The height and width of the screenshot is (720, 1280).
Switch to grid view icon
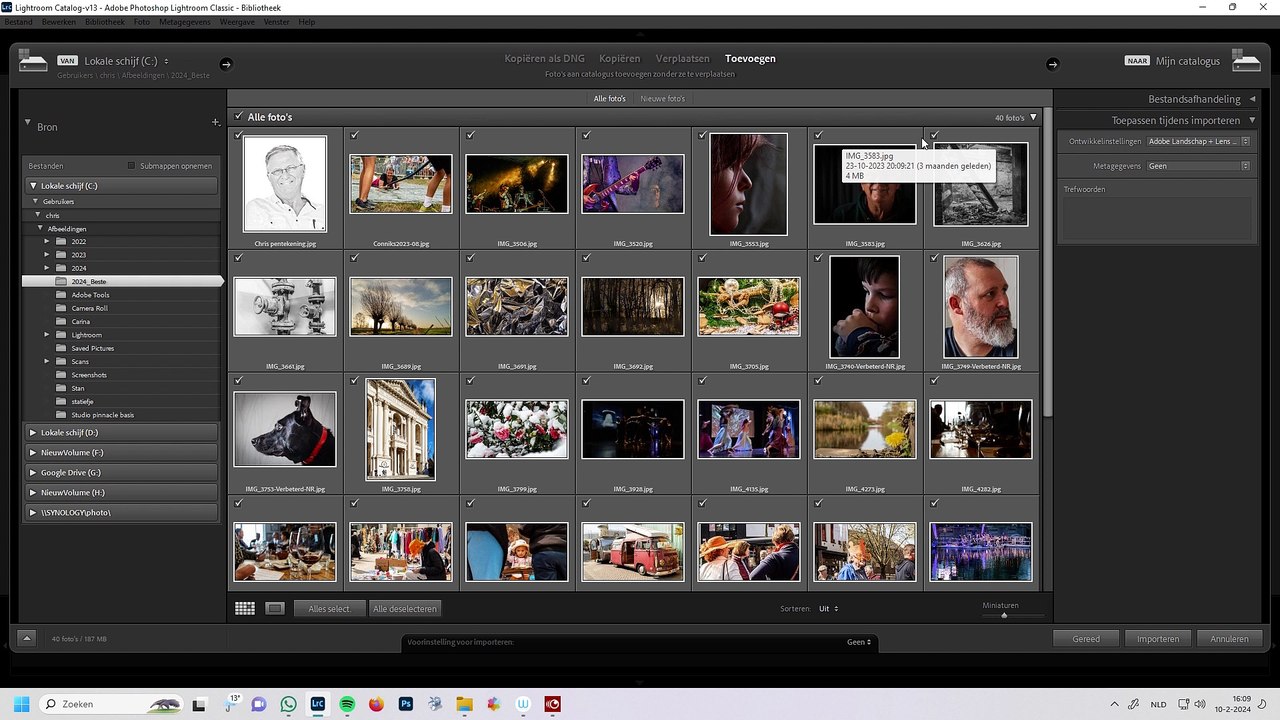point(245,608)
